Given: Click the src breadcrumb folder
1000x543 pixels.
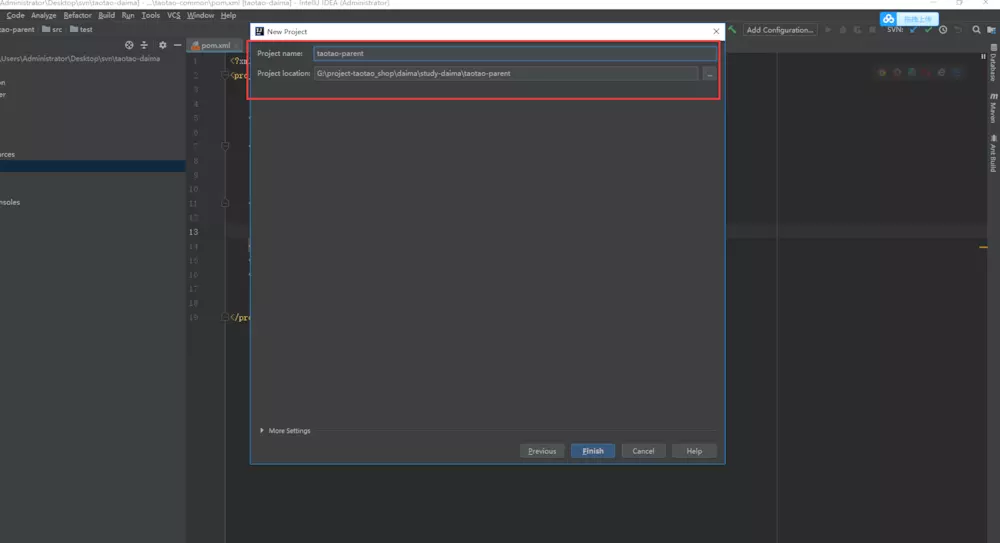Looking at the screenshot, I should [52, 29].
